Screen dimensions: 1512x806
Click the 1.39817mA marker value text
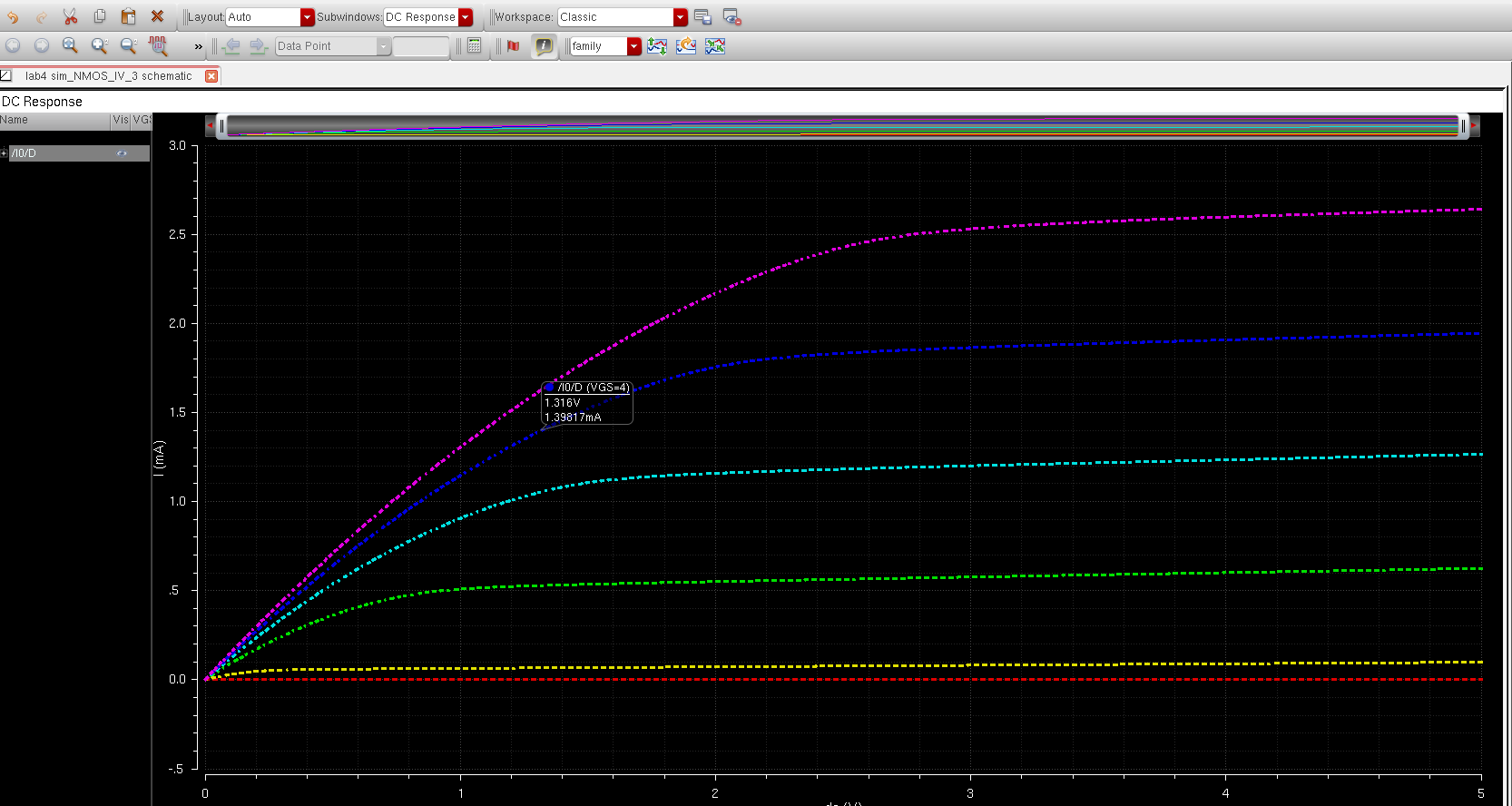tap(573, 418)
